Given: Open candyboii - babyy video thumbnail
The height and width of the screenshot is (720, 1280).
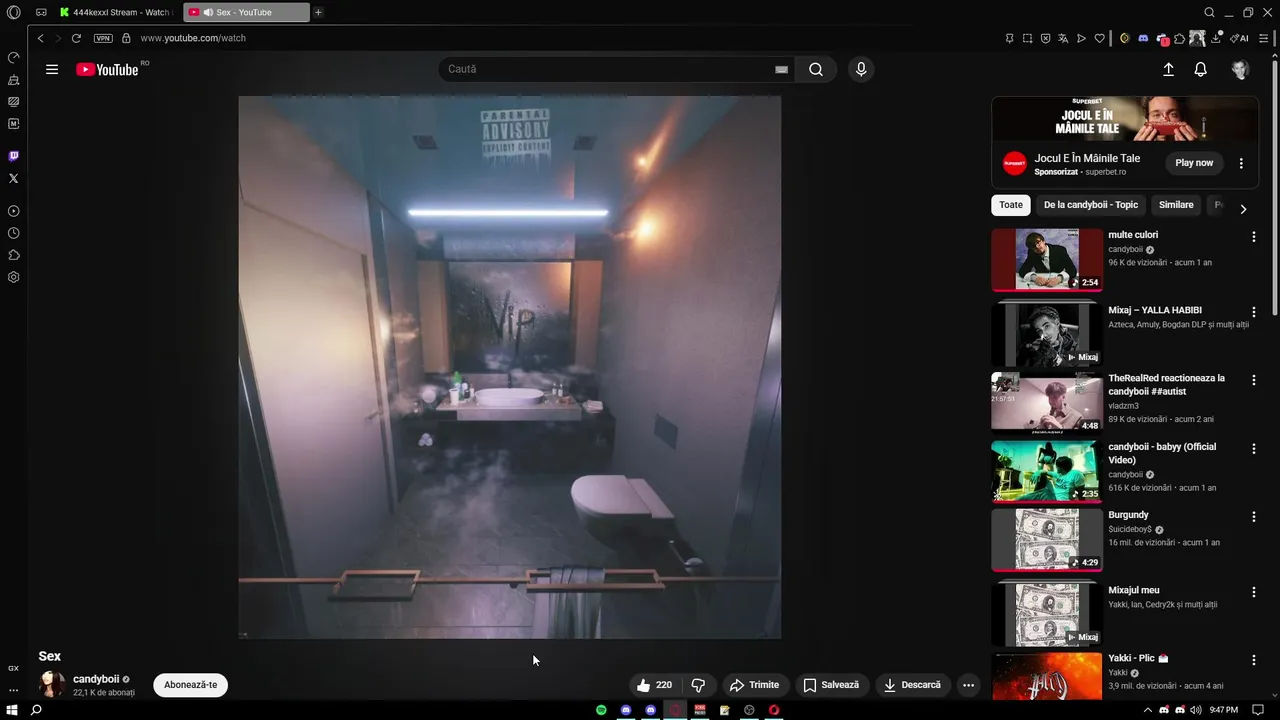Looking at the screenshot, I should (1047, 471).
